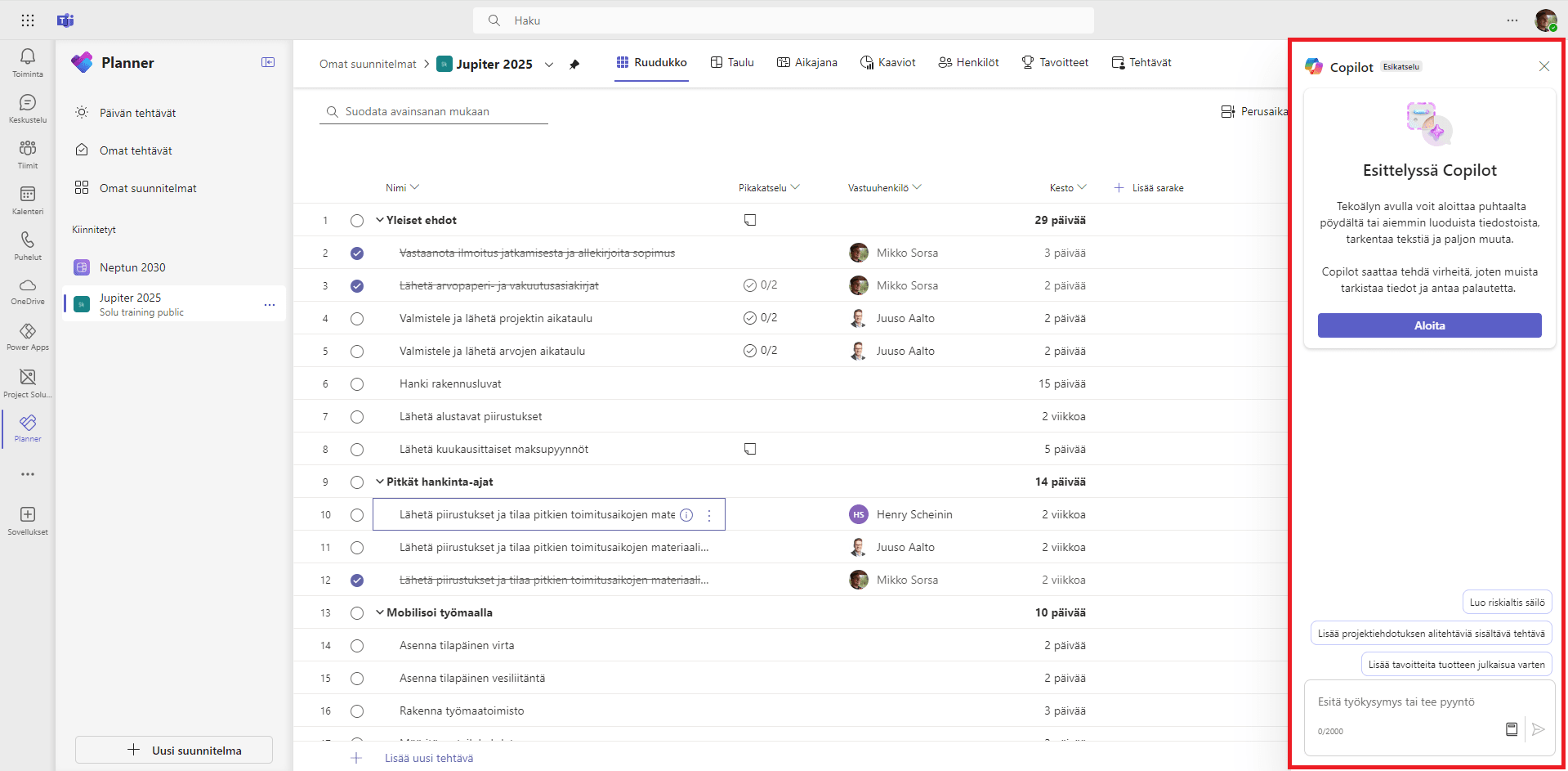Viewport: 1568px width, 771px height.
Task: Uncheck the completed Lähetä arvopaperi task
Action: click(x=357, y=286)
